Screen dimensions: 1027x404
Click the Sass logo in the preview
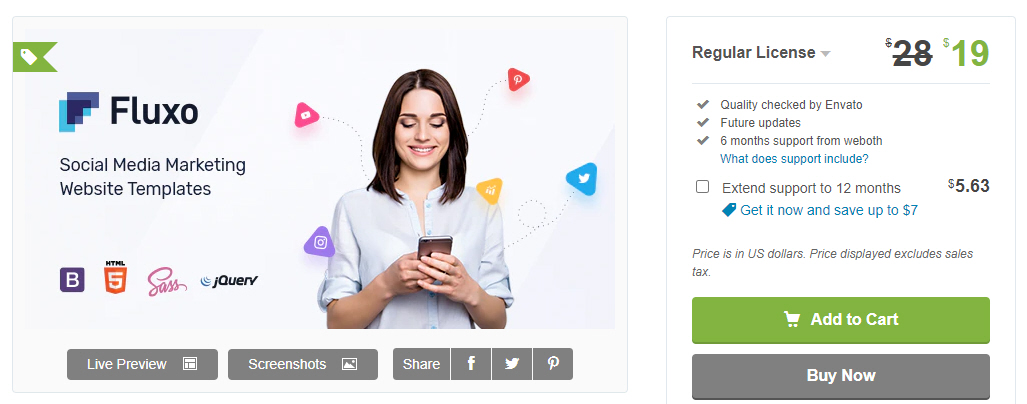166,281
